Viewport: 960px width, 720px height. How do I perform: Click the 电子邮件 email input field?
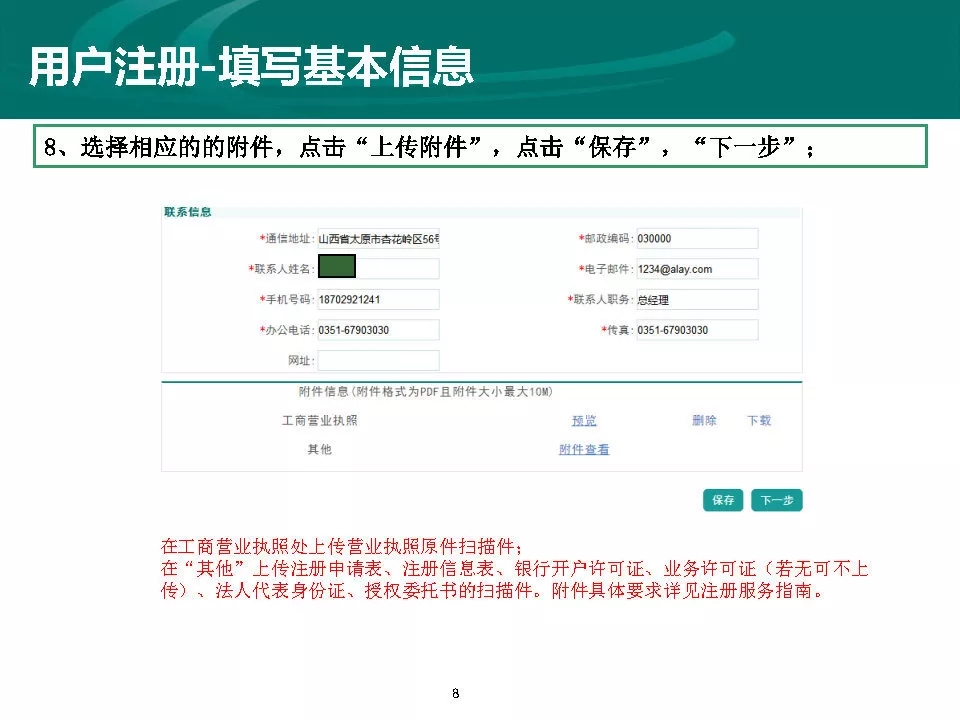pos(696,269)
